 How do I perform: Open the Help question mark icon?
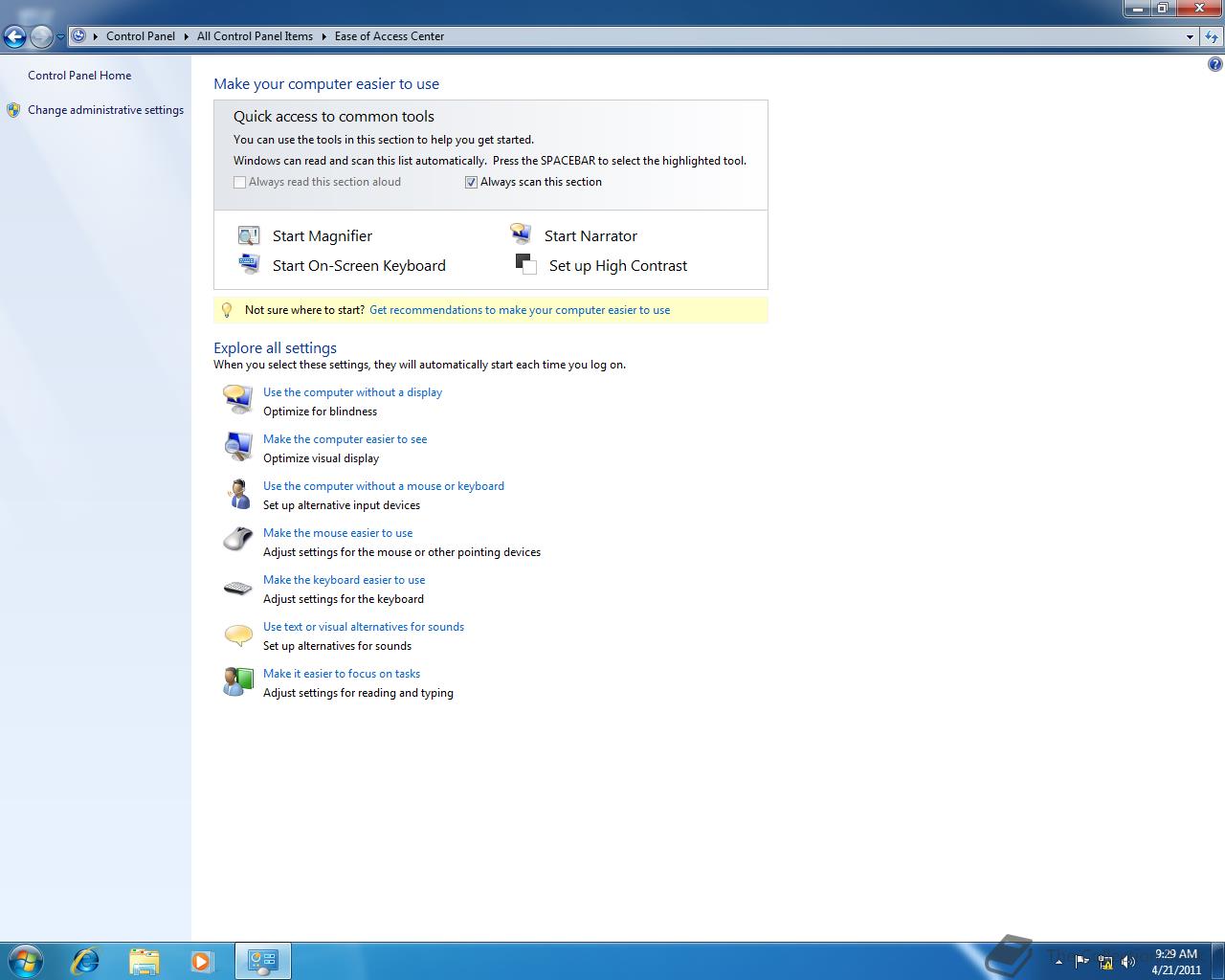click(1214, 65)
